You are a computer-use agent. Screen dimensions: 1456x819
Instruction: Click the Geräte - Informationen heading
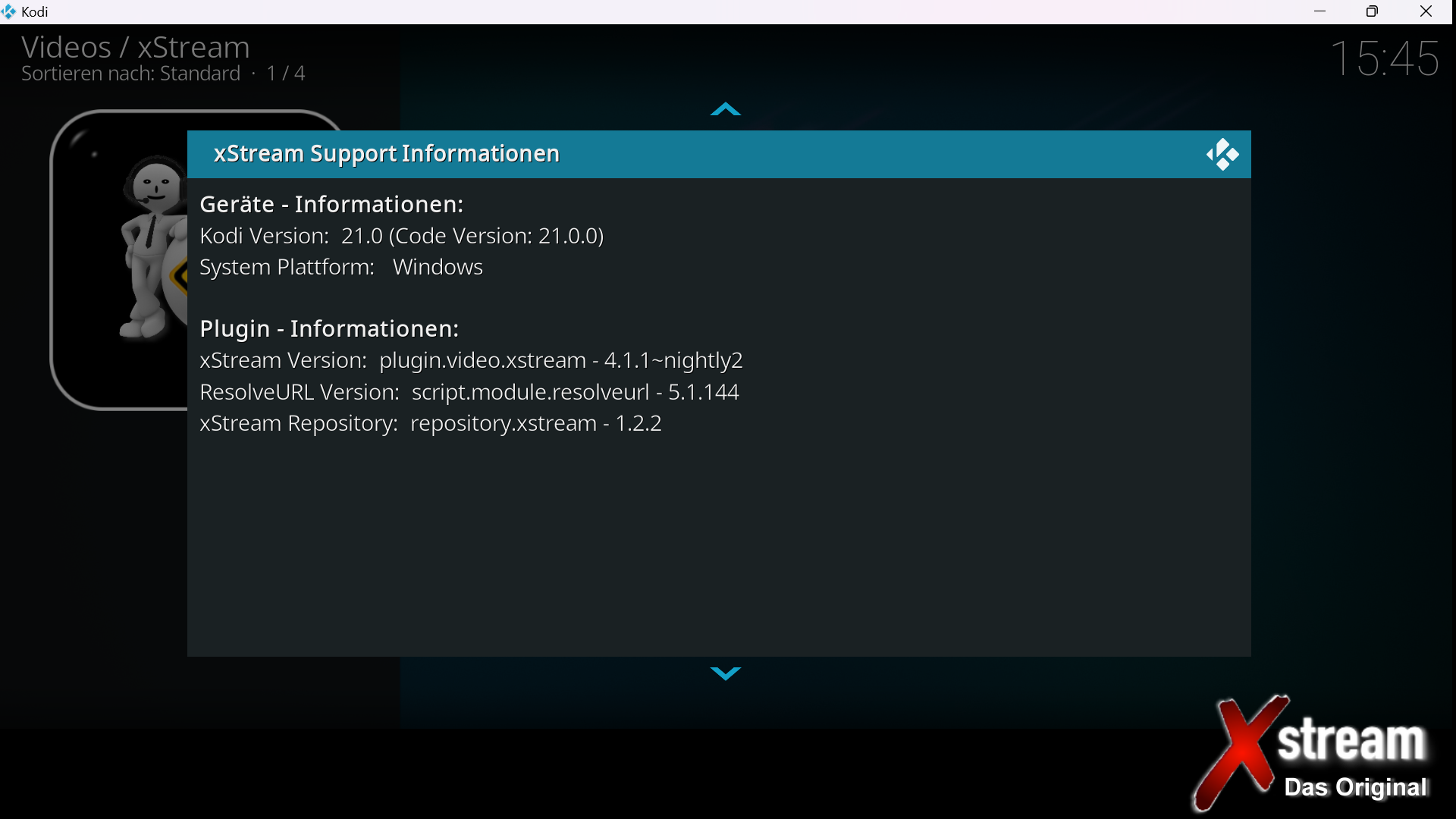331,204
